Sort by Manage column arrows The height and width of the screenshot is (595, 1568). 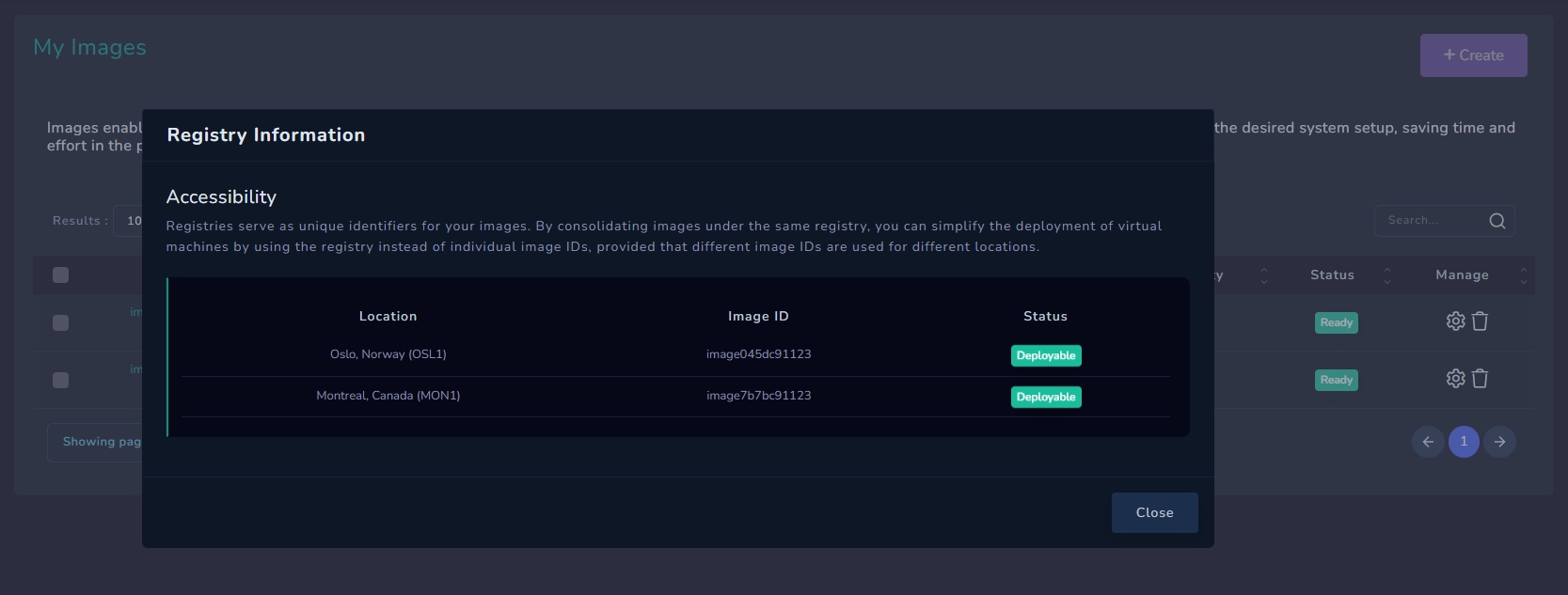[x=1524, y=275]
